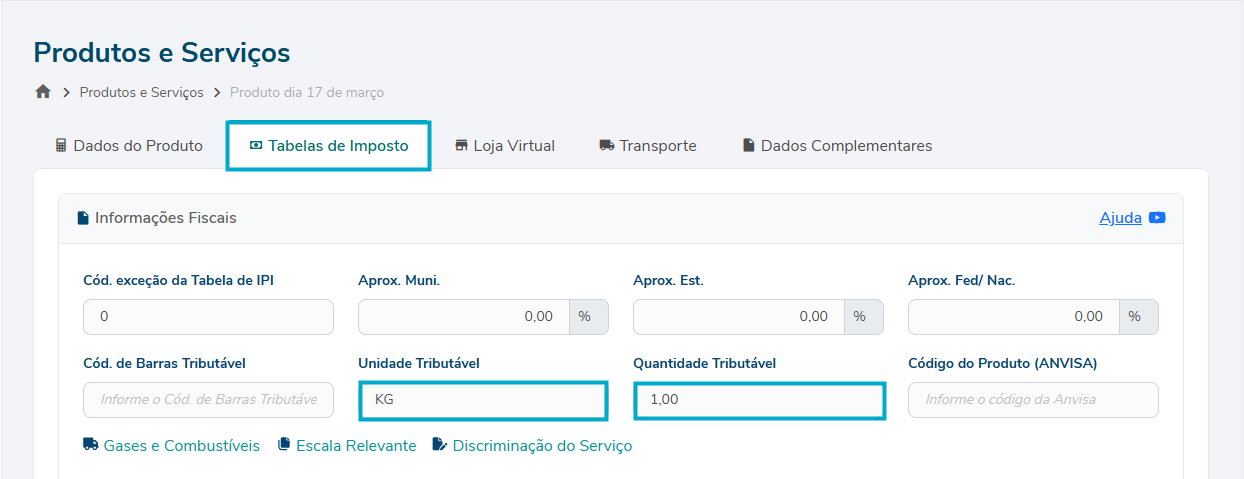The width and height of the screenshot is (1244, 479).
Task: Click the YouTube help video icon
Action: [1157, 218]
